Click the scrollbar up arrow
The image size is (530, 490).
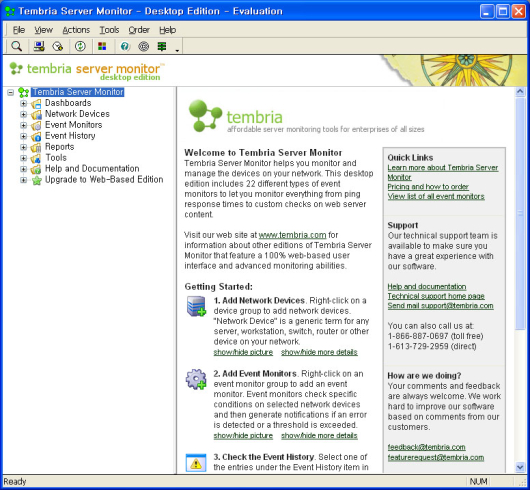click(520, 92)
